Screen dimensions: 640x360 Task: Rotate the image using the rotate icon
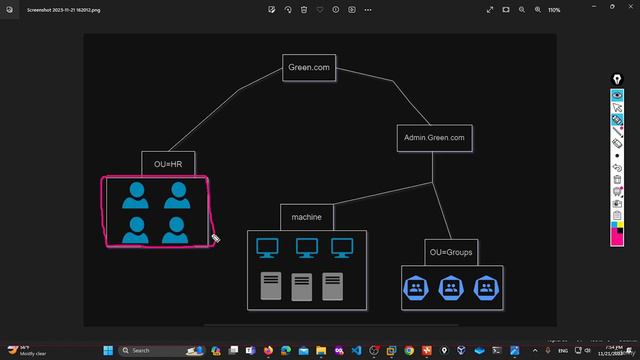[288, 10]
